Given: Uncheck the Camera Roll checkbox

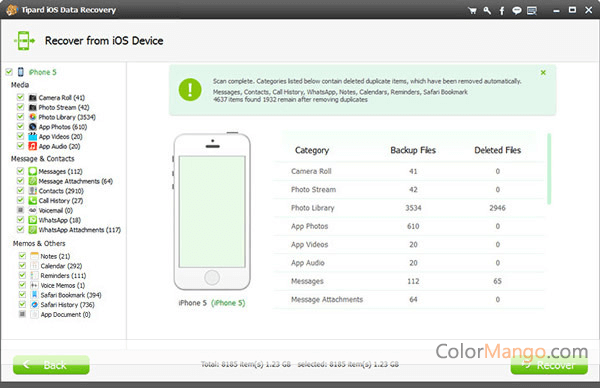Looking at the screenshot, I should click(x=21, y=97).
